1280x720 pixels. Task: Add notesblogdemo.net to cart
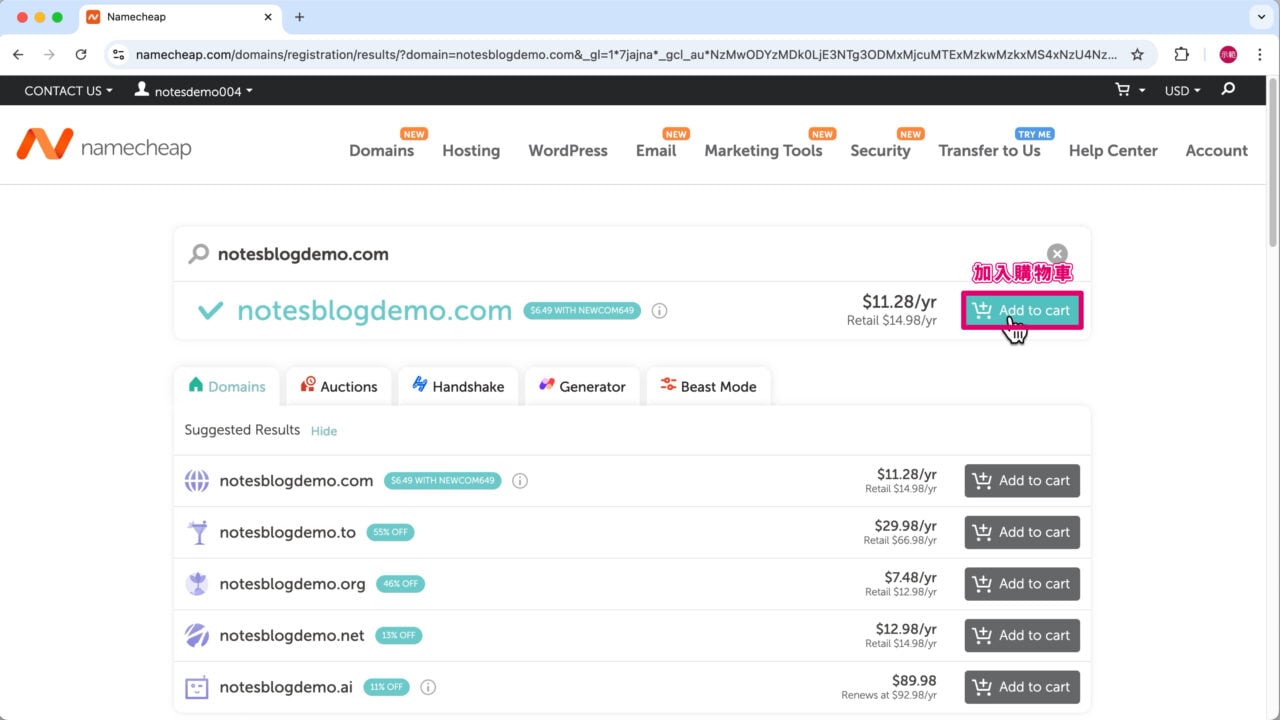1021,635
